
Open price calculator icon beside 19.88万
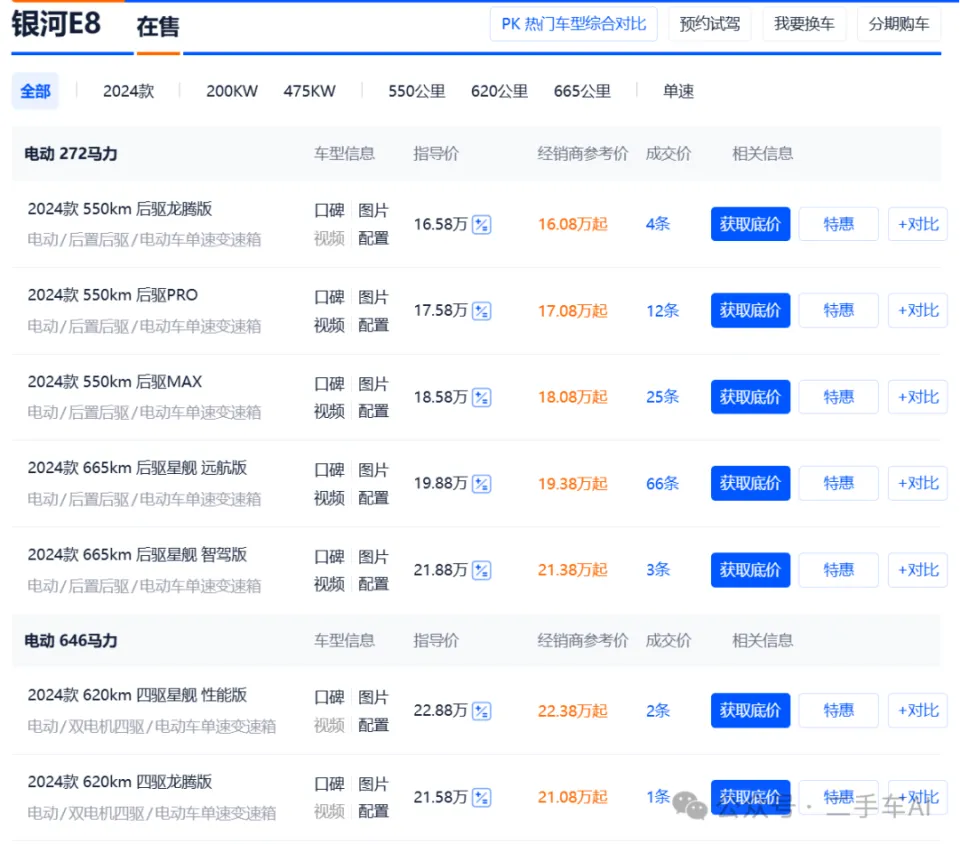coord(482,484)
